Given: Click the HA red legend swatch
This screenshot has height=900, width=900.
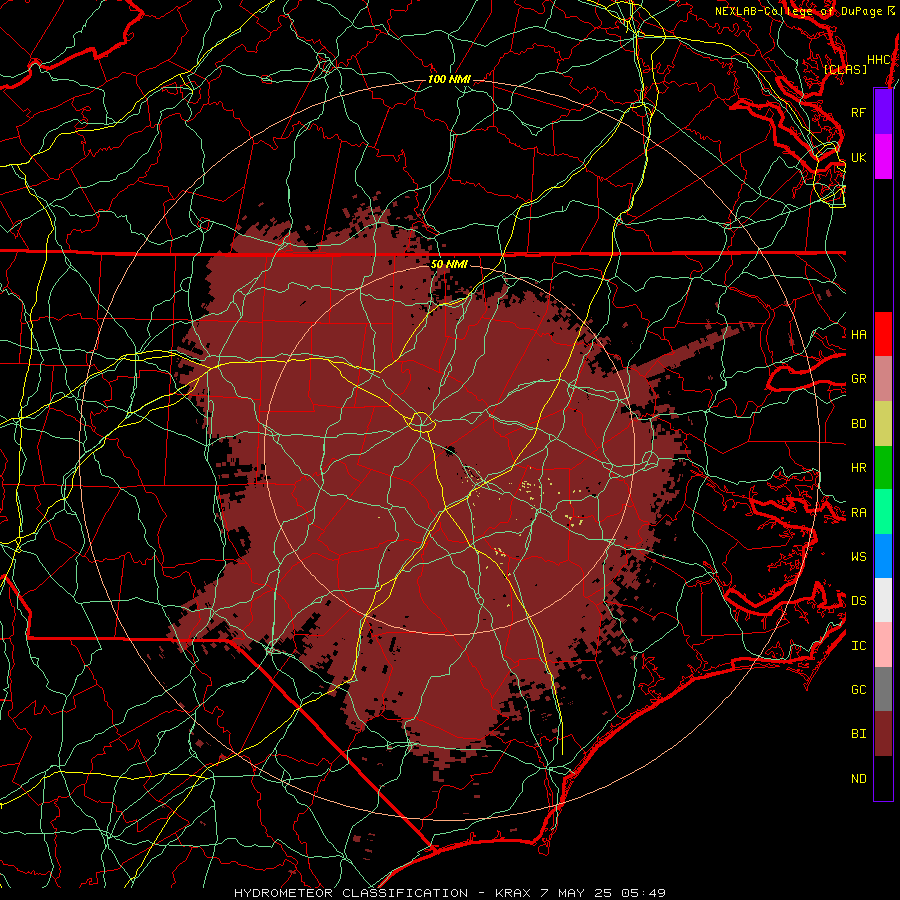Looking at the screenshot, I should coord(883,334).
